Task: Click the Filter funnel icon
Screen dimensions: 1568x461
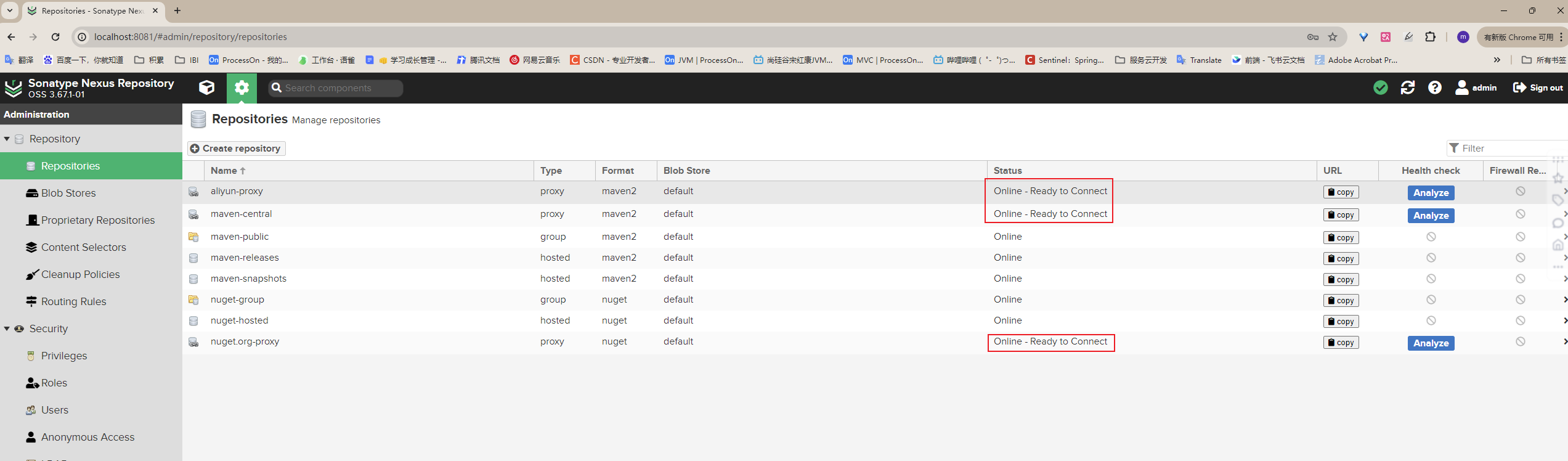Action: tap(1454, 149)
